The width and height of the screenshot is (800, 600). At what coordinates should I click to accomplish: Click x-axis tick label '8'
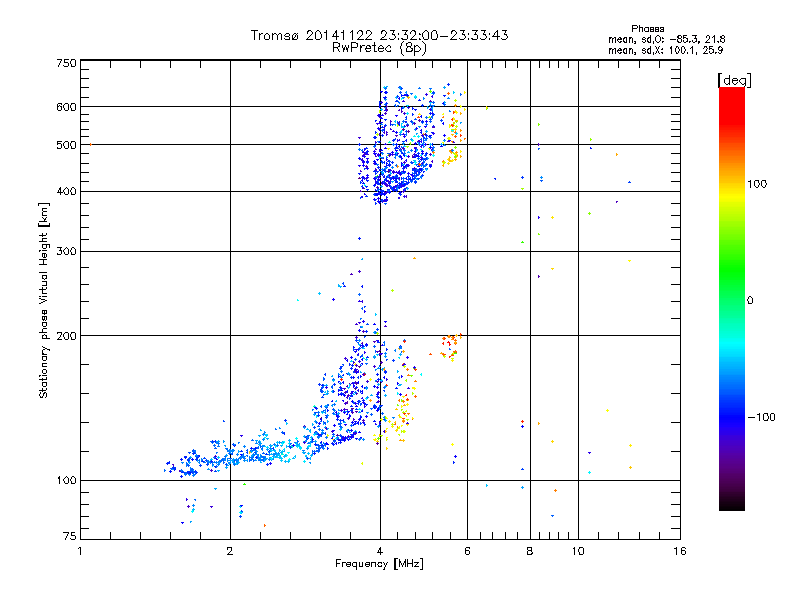[x=530, y=551]
